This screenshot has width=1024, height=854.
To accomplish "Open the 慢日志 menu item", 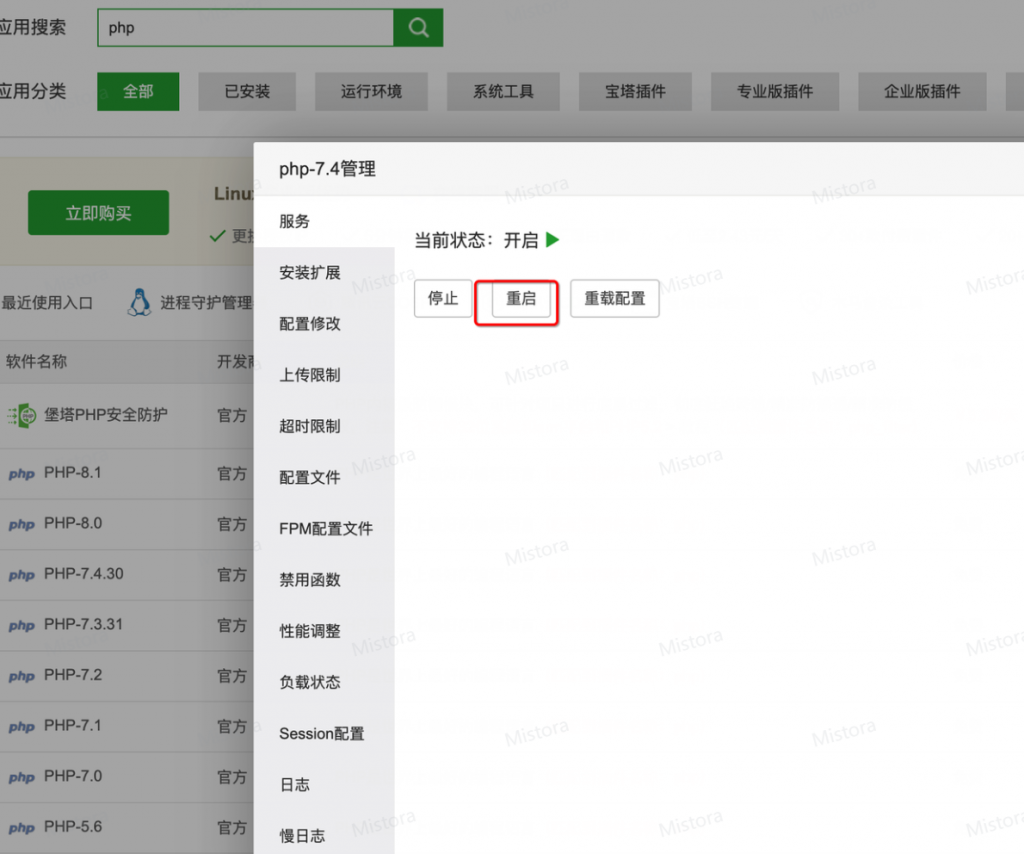I will 324,836.
